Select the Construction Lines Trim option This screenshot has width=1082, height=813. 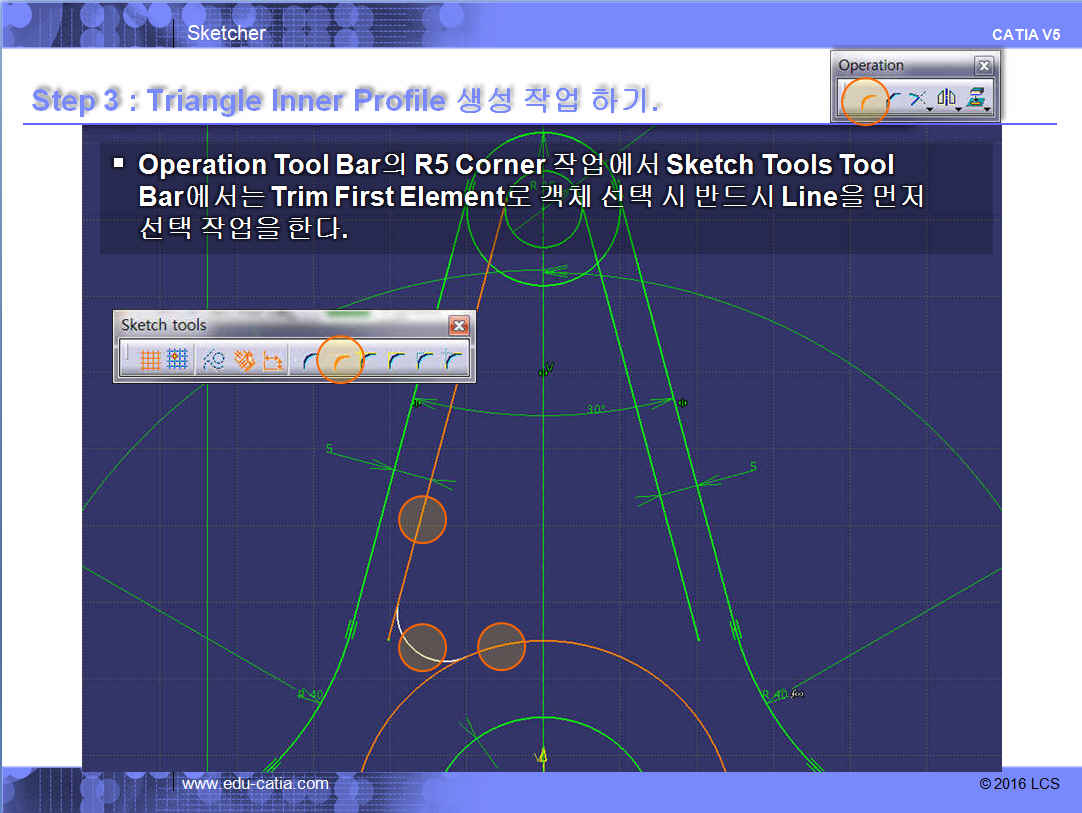click(426, 361)
